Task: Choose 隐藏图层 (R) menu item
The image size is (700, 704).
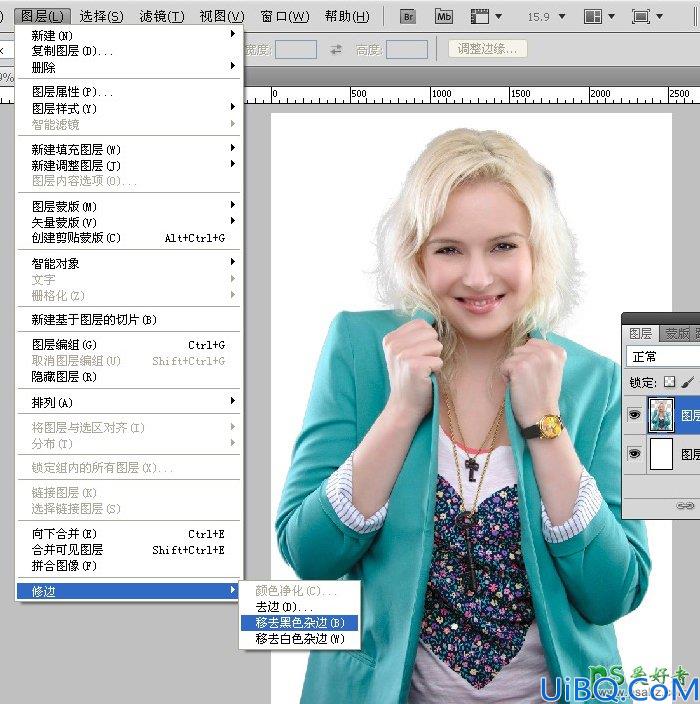Action: pos(128,377)
